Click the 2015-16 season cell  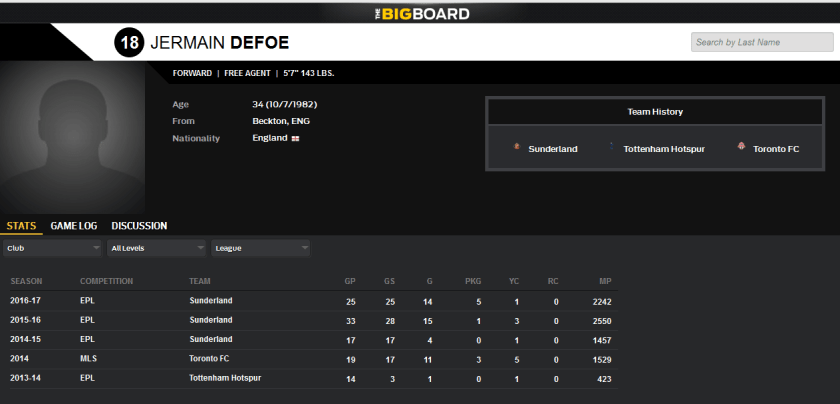point(25,320)
